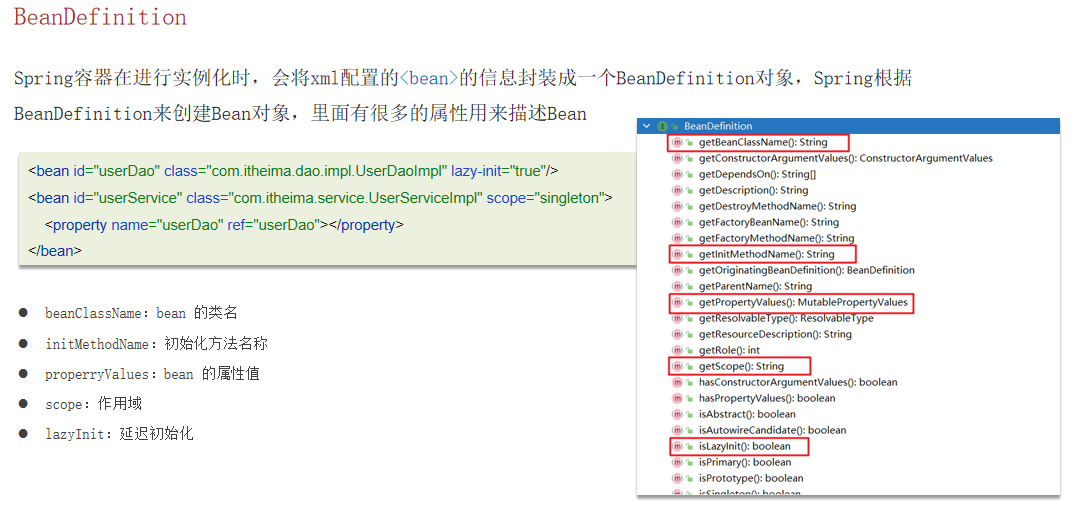Click the red BeanDefinition page title

pyautogui.click(x=100, y=17)
